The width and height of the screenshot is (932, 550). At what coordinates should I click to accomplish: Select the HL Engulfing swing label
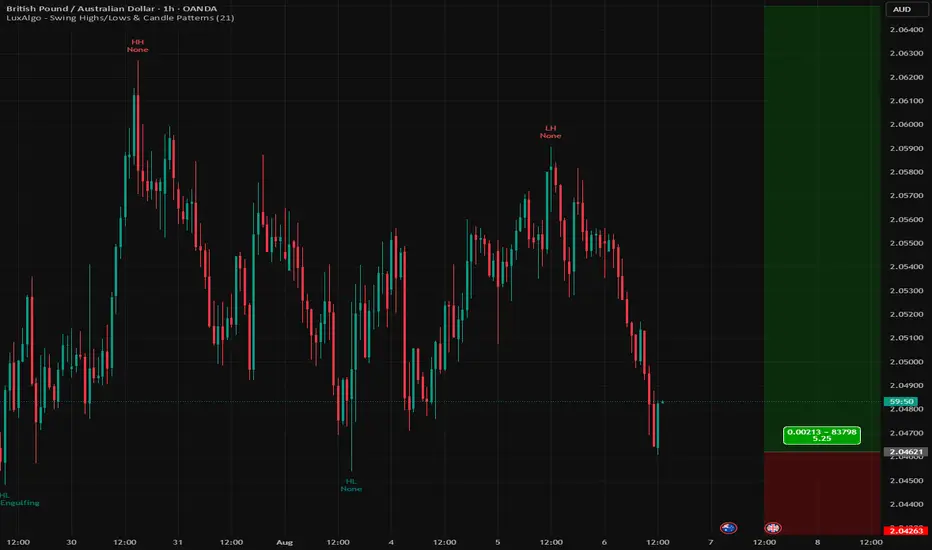click(x=20, y=499)
